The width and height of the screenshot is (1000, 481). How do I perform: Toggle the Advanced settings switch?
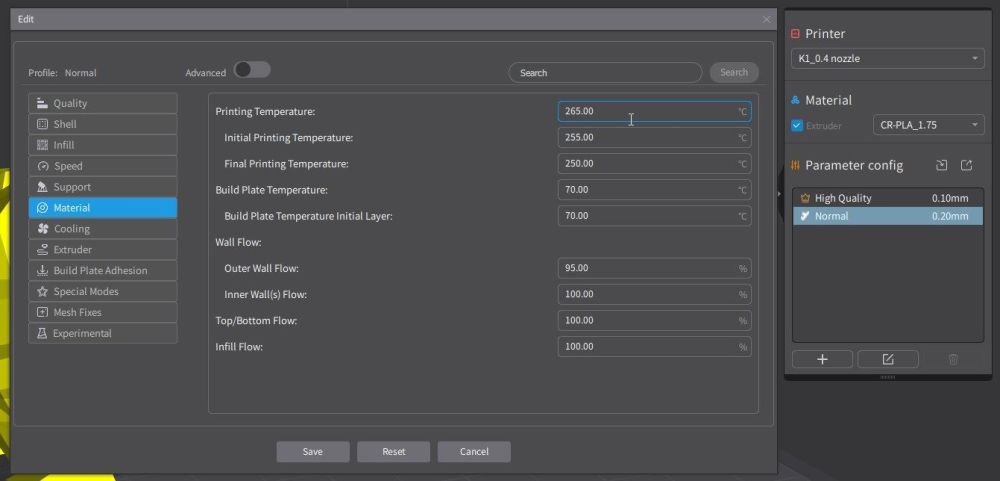tap(252, 70)
